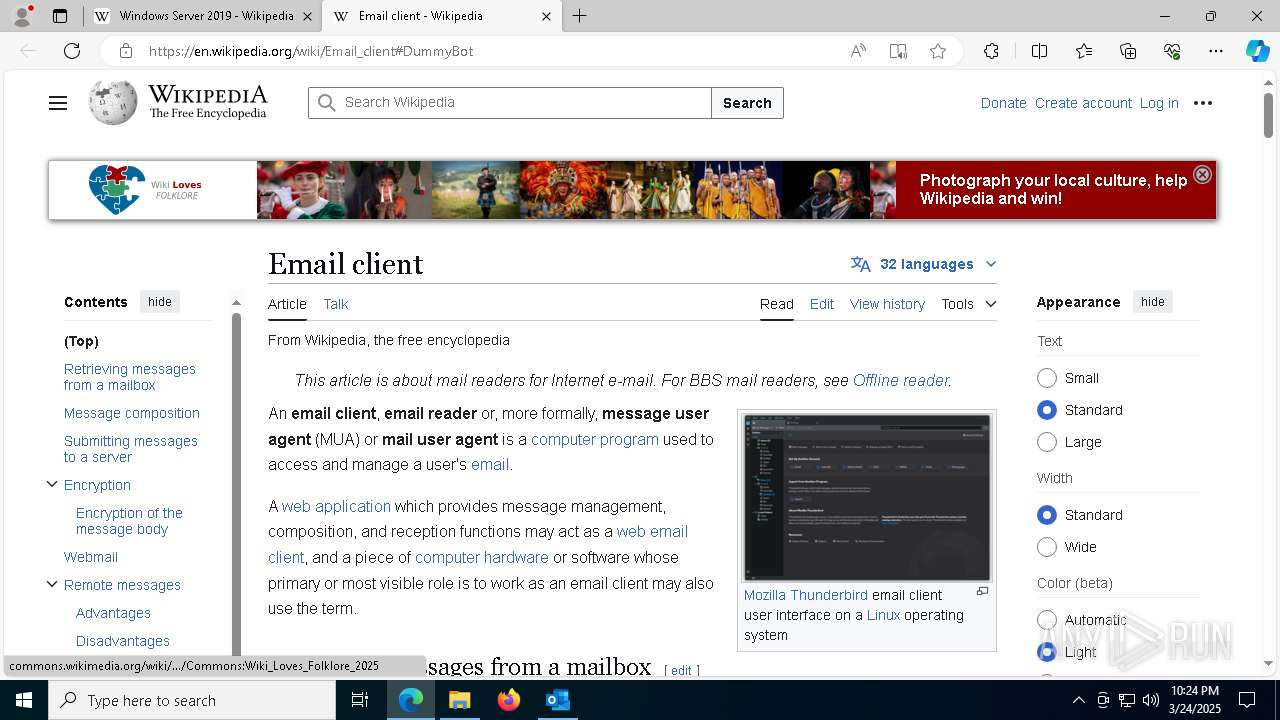
Task: Select Large text size
Action: 1047,442
